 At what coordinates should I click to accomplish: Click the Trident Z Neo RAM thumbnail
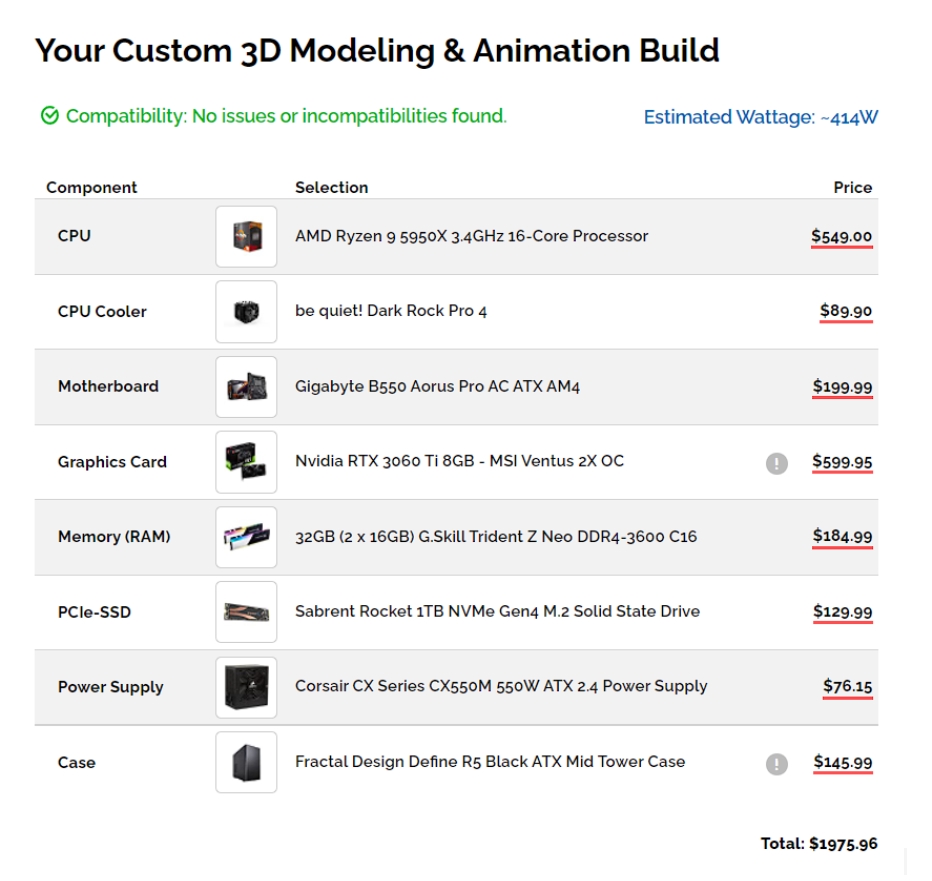[246, 537]
